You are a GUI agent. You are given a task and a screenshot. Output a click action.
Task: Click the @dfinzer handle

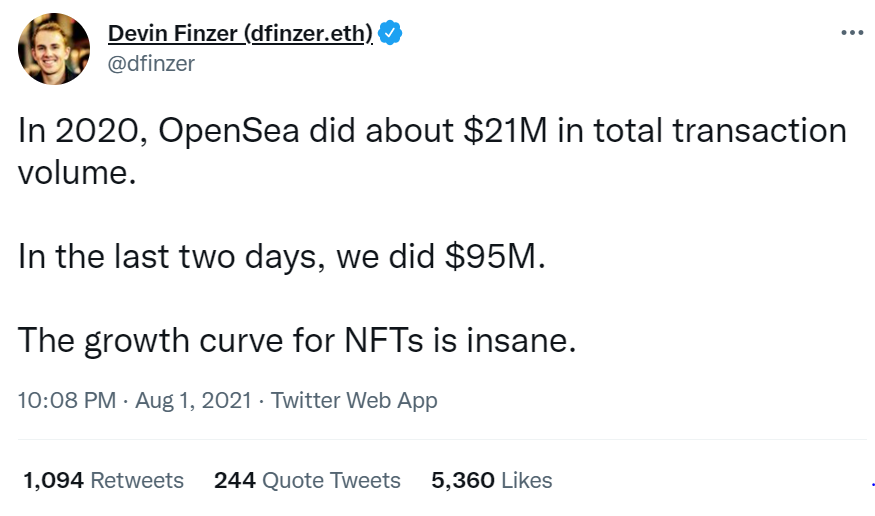[151, 64]
